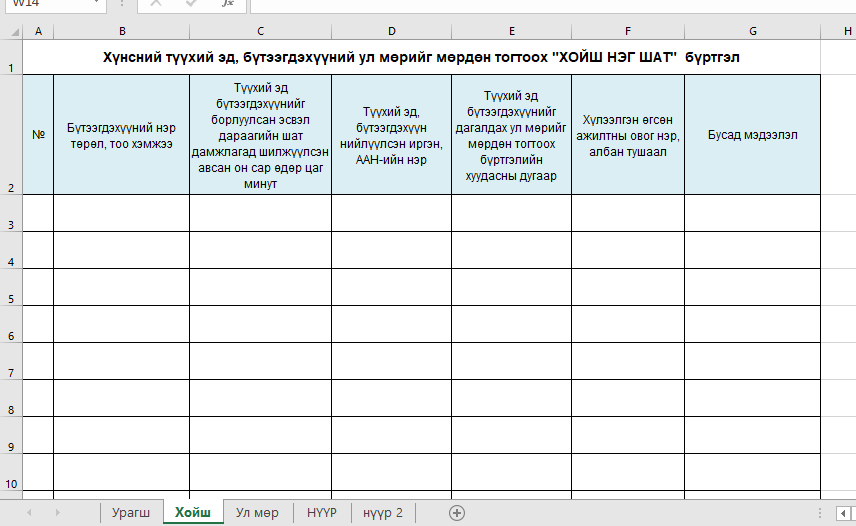The image size is (856, 526).
Task: Open the Name Box dropdown arrow
Action: pos(97,3)
